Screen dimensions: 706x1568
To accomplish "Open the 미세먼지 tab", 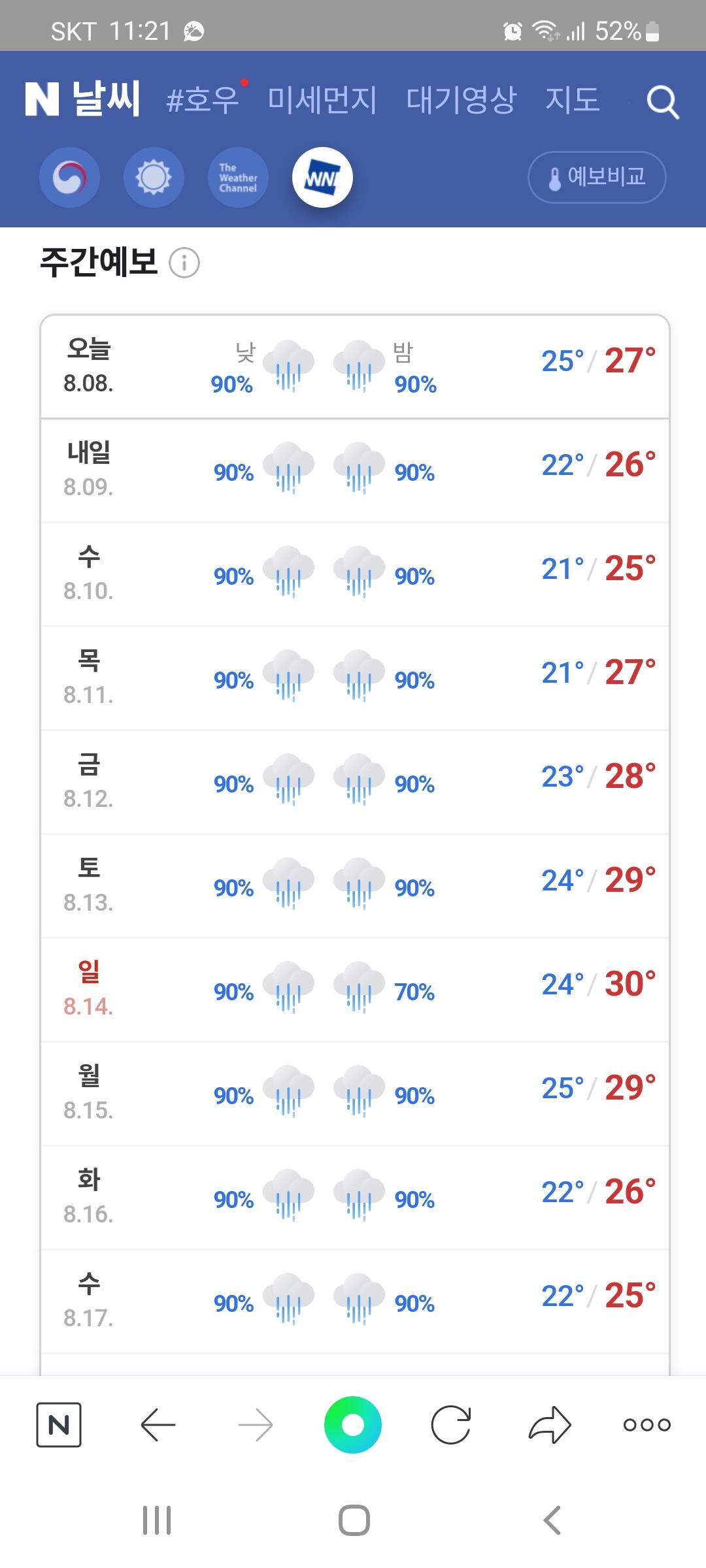I will coord(322,100).
